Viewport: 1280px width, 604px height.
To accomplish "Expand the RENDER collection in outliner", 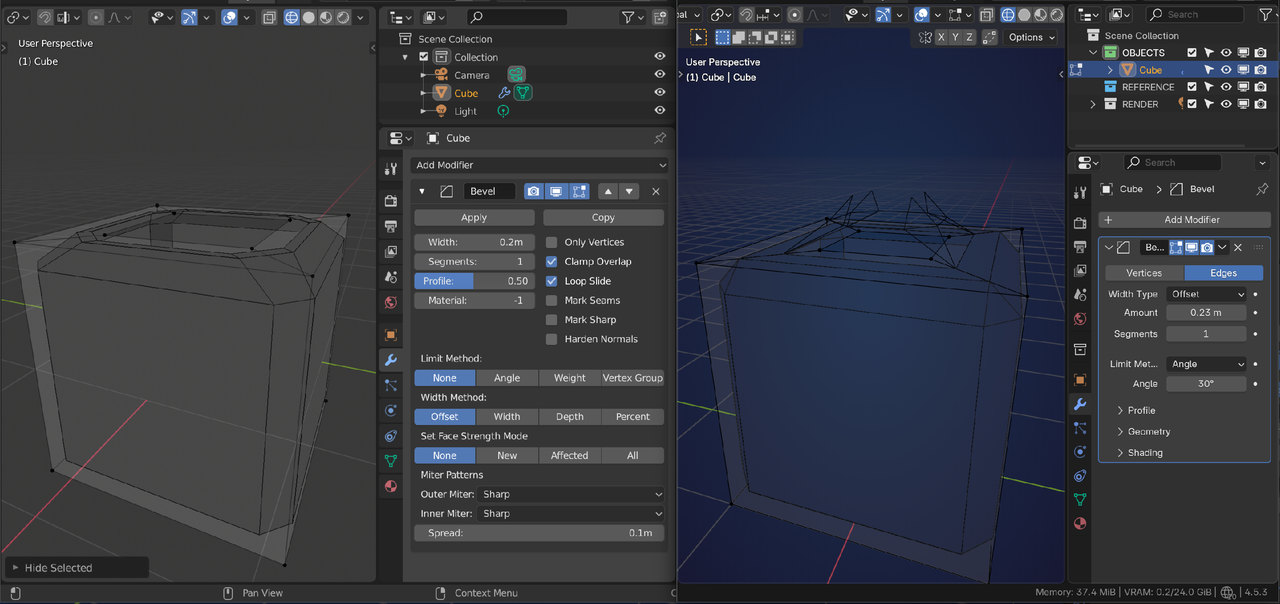I will tap(1093, 104).
